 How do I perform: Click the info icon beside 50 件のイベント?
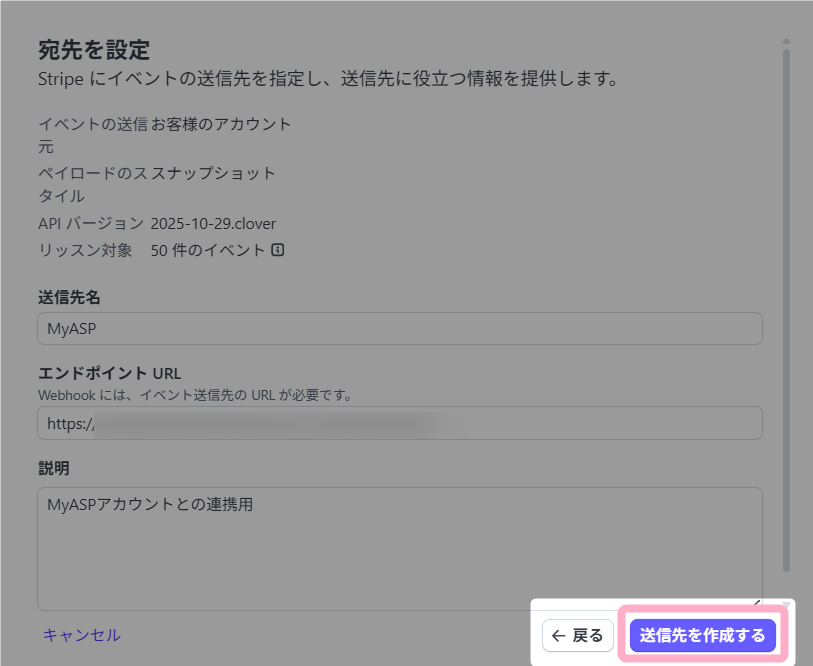(278, 250)
